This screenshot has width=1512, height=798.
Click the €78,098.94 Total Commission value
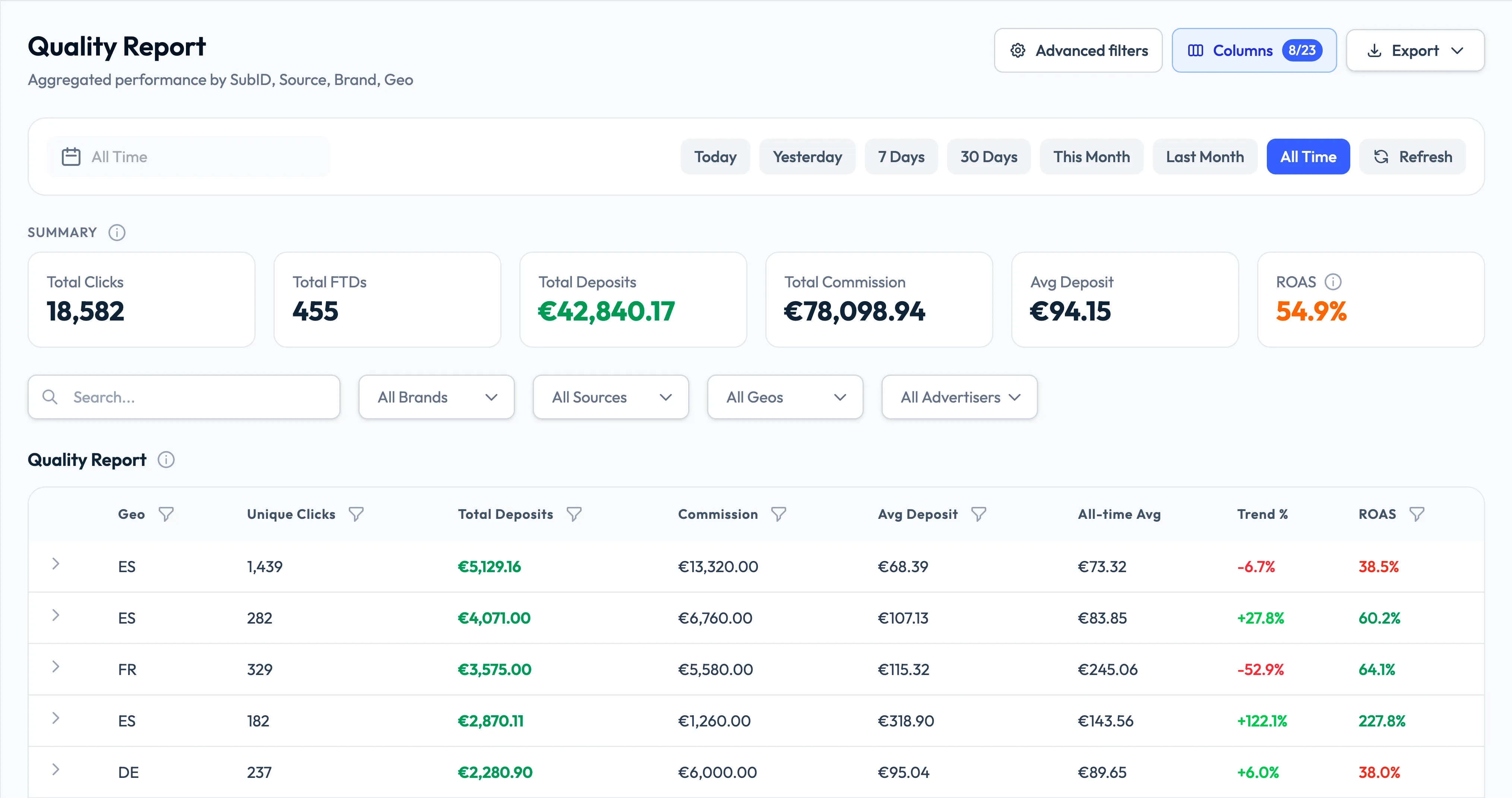(855, 311)
